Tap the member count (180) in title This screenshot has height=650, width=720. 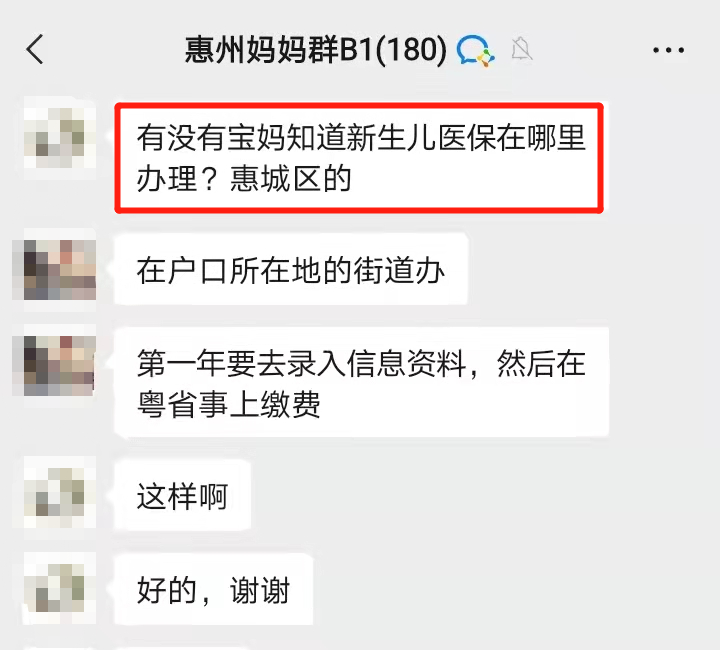[412, 50]
